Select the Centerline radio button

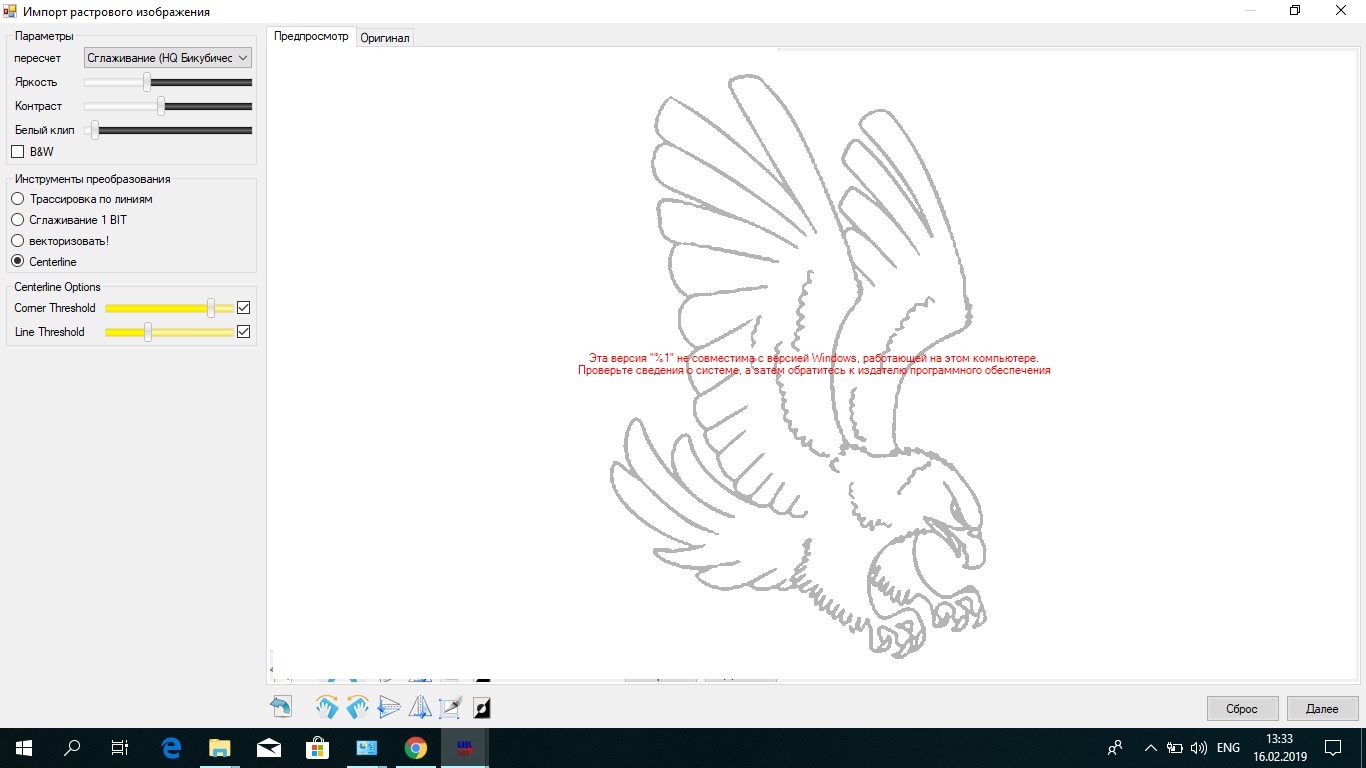pyautogui.click(x=17, y=261)
